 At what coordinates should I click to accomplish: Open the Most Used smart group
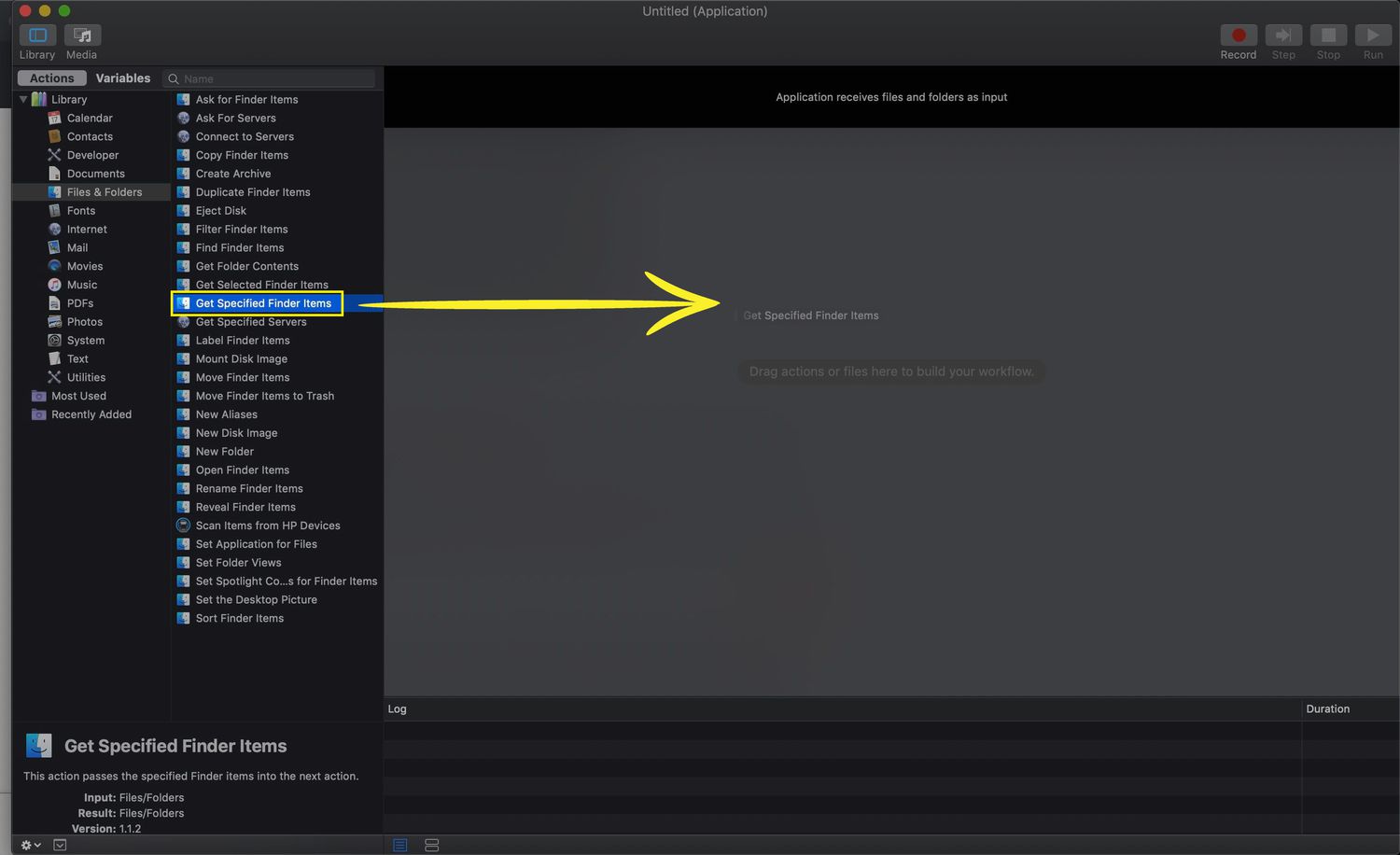click(78, 396)
